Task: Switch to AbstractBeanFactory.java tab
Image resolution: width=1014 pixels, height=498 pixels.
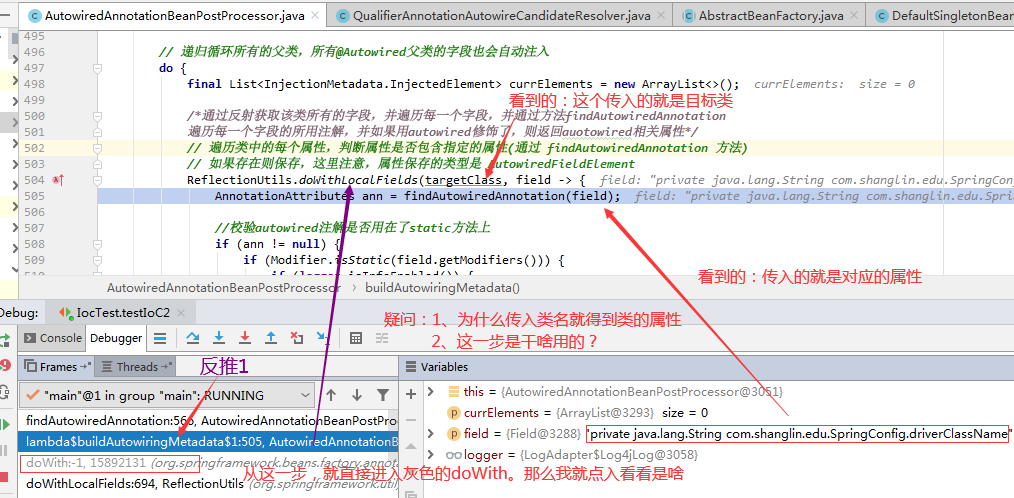Action: [x=771, y=16]
